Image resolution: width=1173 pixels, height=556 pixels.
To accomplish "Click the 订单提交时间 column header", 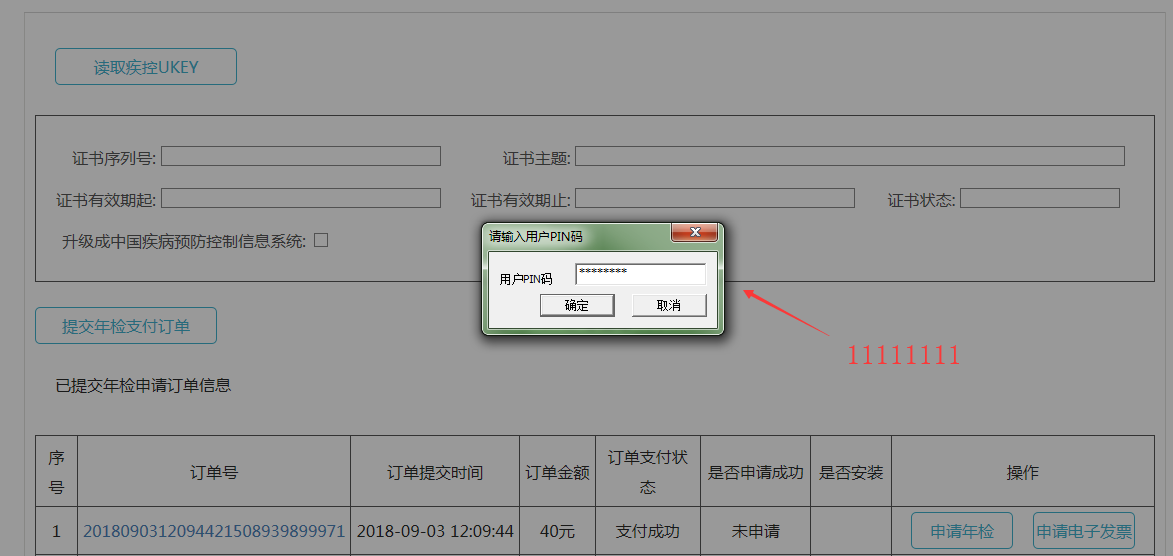I will tap(435, 472).
